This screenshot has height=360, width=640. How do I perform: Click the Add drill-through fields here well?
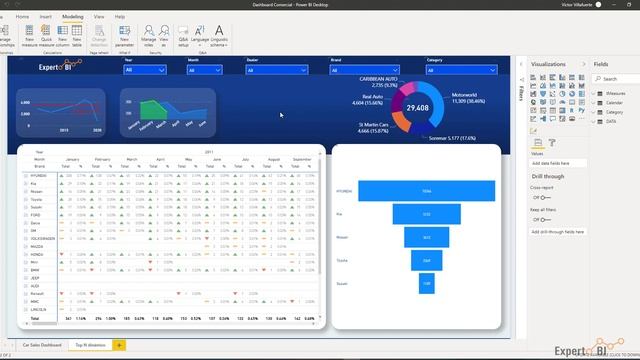tap(558, 232)
